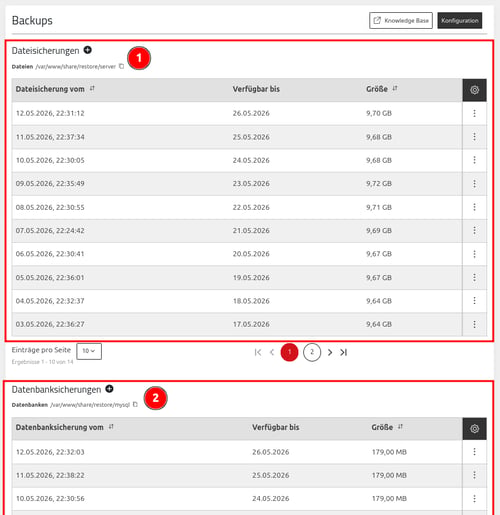Screen dimensions: 500x515
Task: Select the /var/www/share/restore/mysql path text
Action: pos(90,405)
